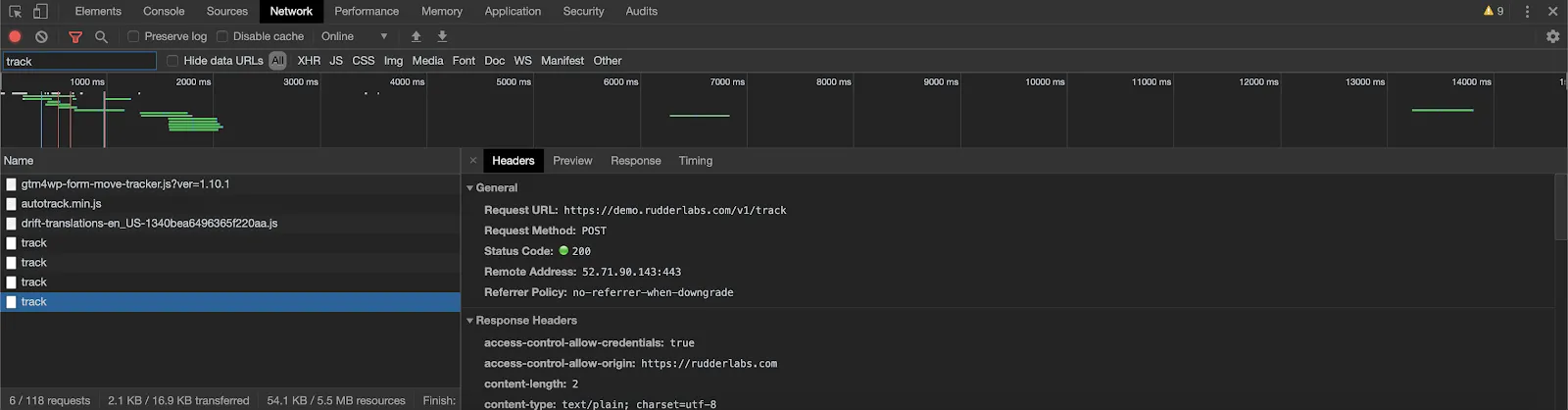Switch to the Elements tab

pos(98,12)
